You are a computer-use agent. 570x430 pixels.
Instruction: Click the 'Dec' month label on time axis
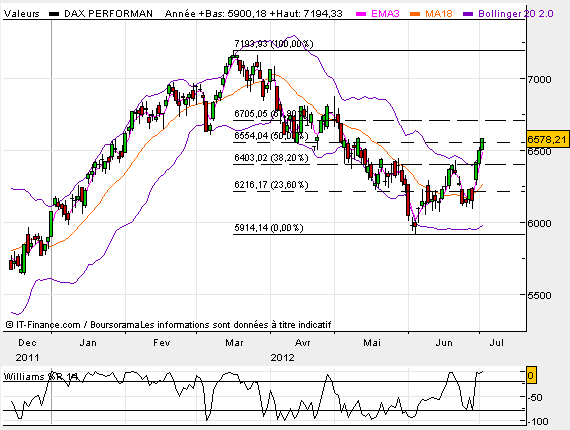pyautogui.click(x=27, y=343)
